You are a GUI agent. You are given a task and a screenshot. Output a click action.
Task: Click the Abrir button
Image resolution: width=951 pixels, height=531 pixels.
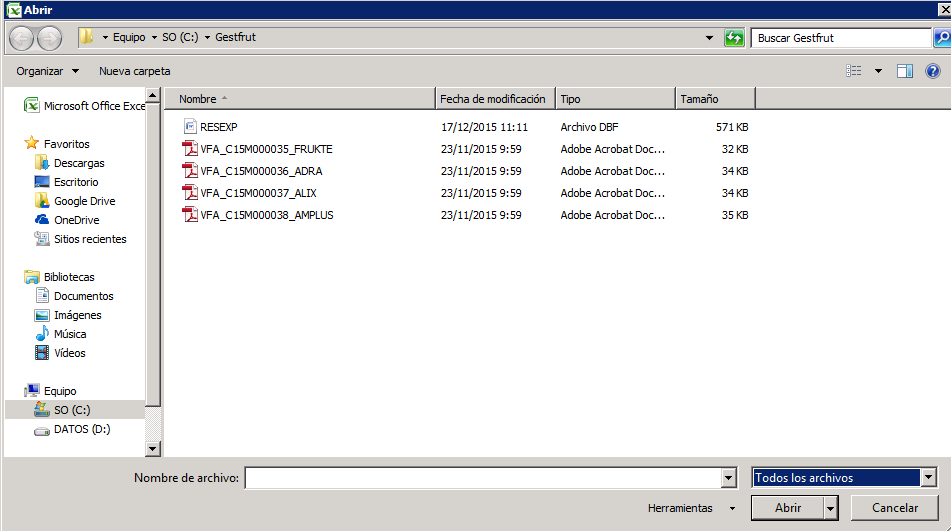[x=788, y=508]
